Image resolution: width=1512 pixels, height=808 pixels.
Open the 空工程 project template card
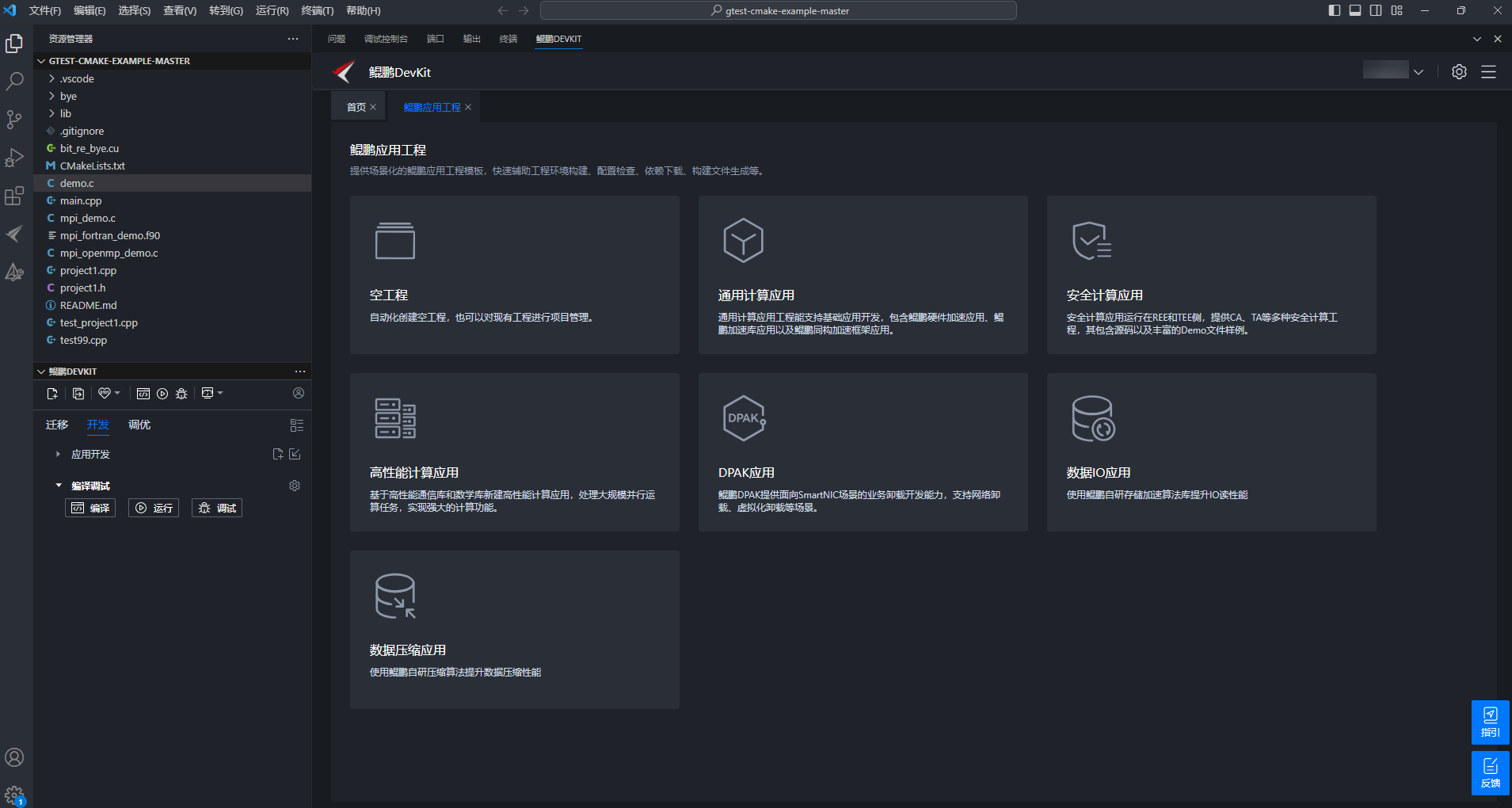coord(515,275)
